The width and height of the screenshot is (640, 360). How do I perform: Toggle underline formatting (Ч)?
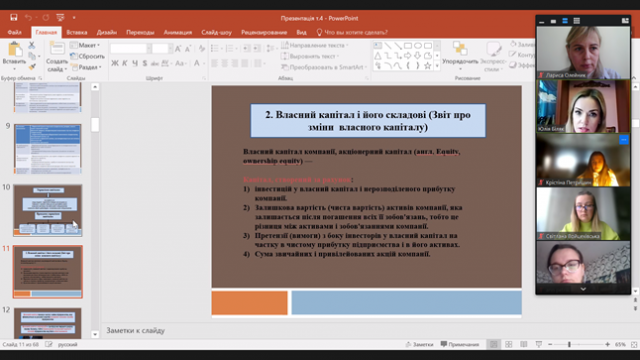(135, 63)
